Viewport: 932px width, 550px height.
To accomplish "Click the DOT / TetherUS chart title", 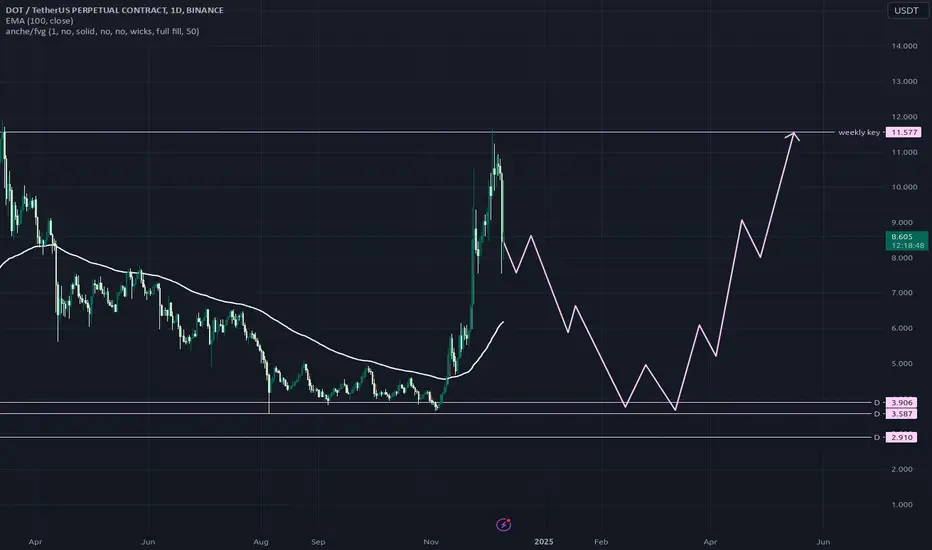I will (115, 10).
